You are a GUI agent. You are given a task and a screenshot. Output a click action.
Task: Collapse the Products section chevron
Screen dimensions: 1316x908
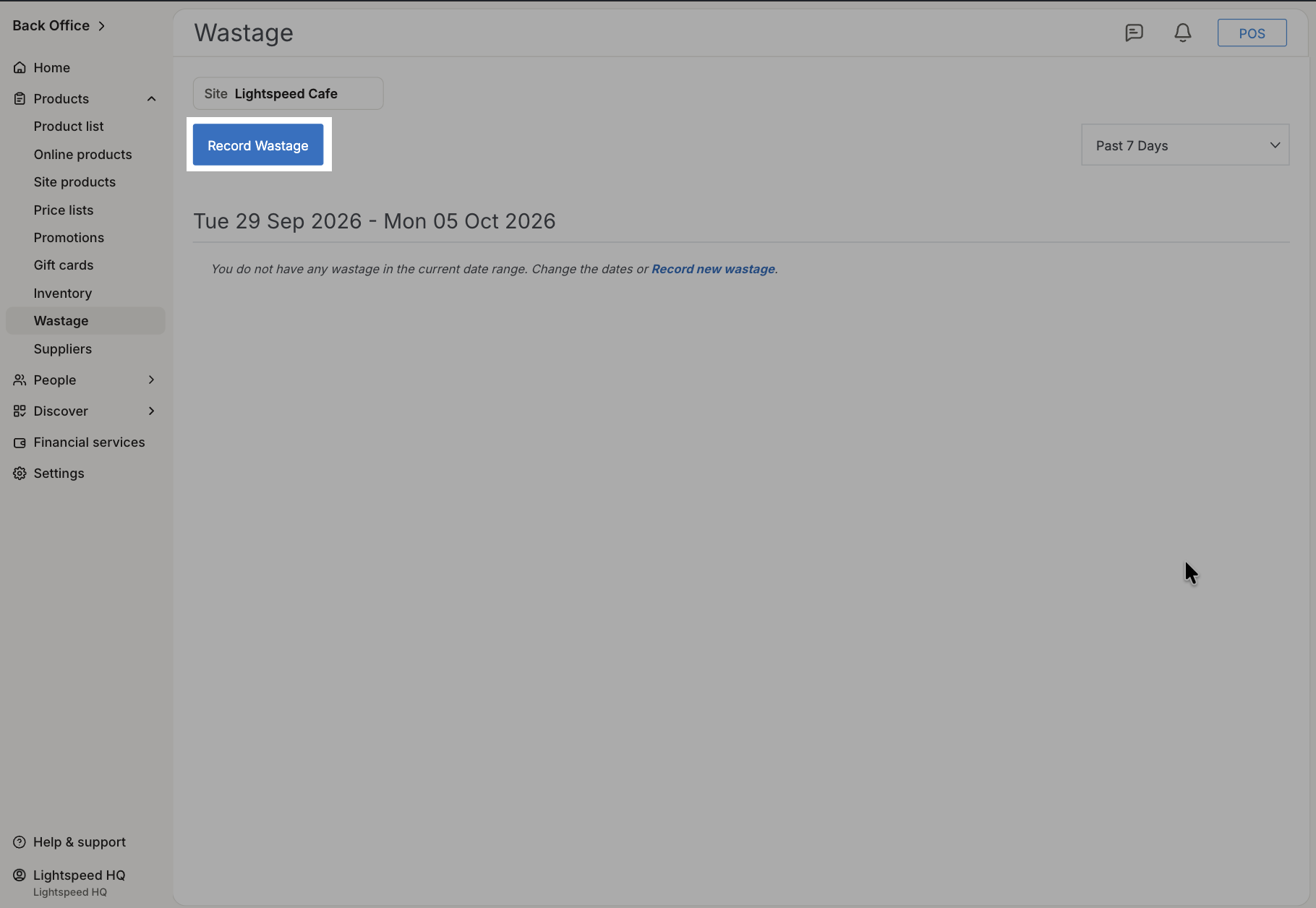(151, 98)
